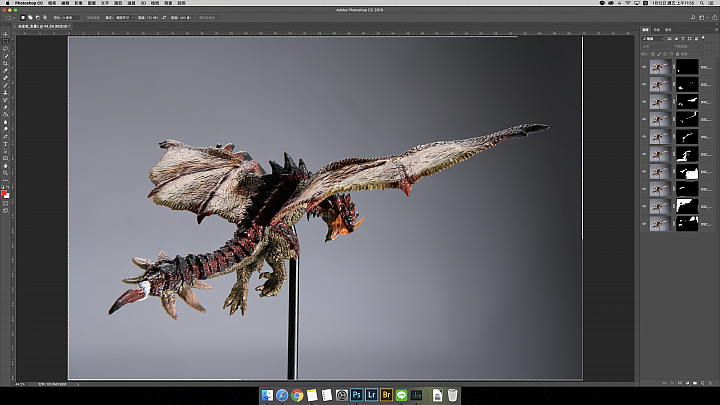720x405 pixels.
Task: Select the Type tool
Action: (x=6, y=144)
